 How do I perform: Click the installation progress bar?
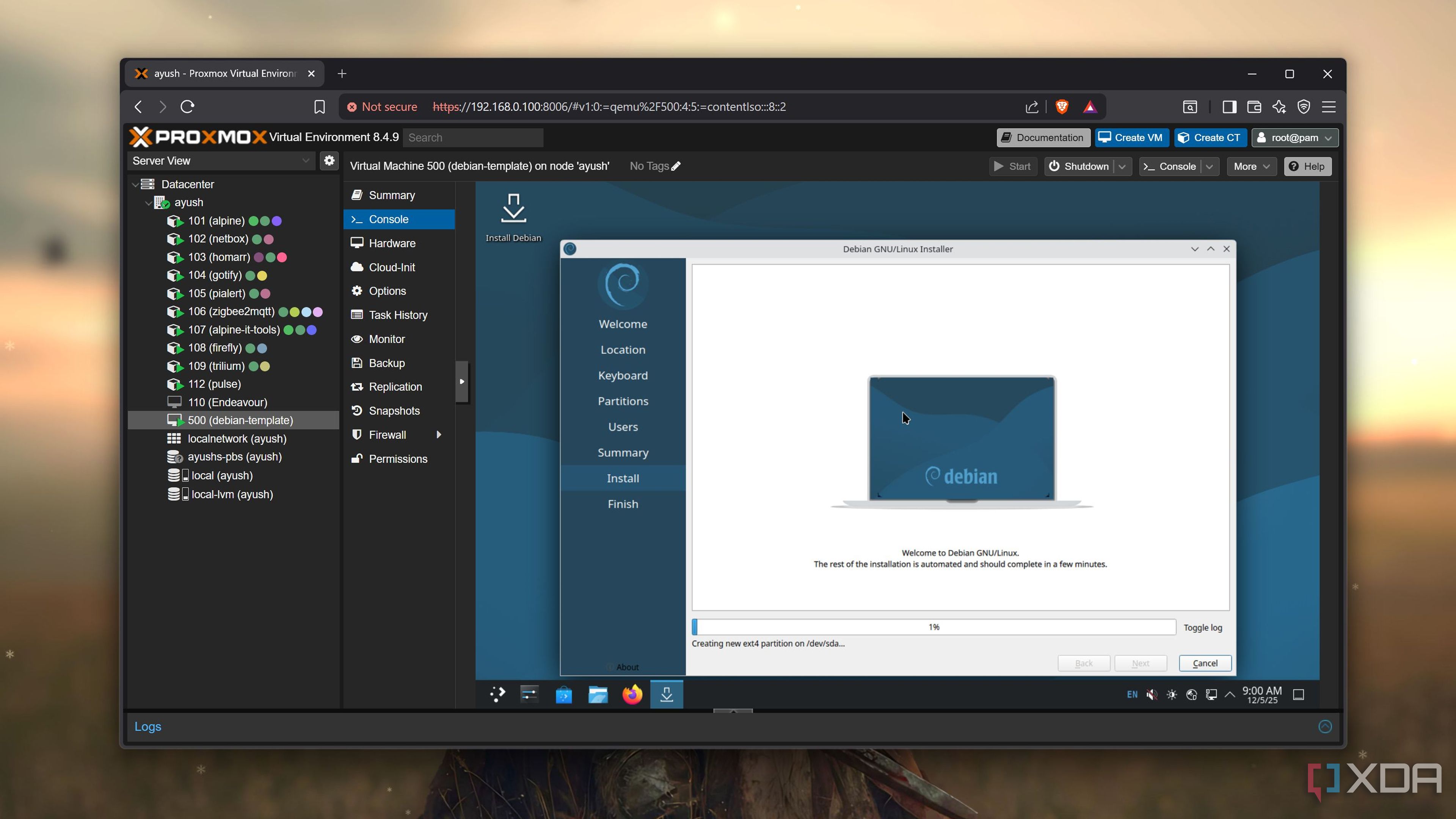(x=933, y=627)
